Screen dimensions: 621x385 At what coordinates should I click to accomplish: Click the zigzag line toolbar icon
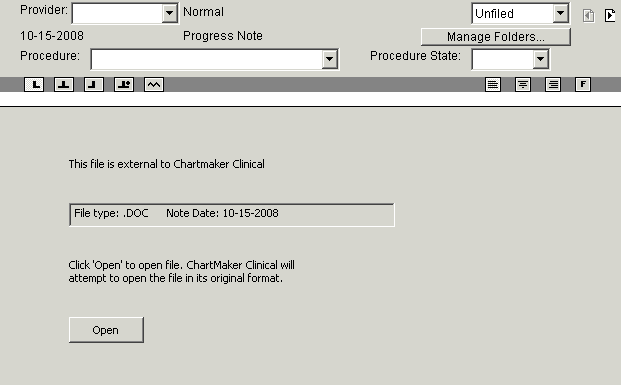154,84
